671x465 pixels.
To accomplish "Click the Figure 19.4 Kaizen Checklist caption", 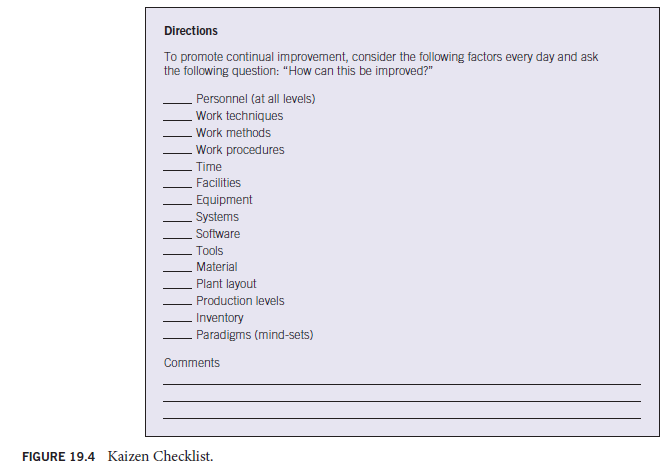I will (116, 456).
